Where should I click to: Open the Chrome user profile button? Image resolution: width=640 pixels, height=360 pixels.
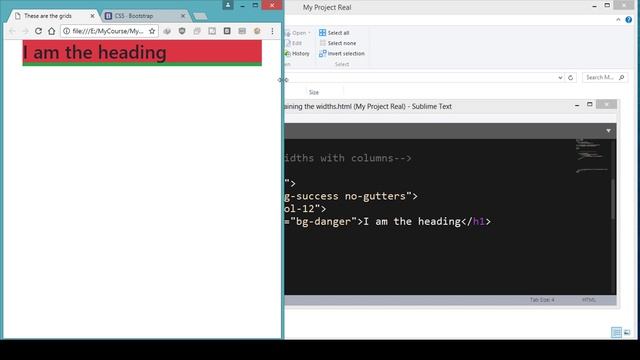[x=228, y=5]
